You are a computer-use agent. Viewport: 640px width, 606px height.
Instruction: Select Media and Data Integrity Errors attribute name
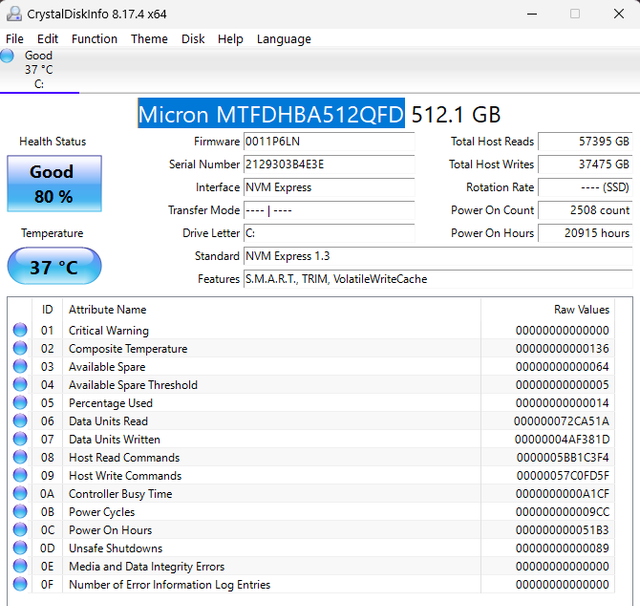[147, 567]
